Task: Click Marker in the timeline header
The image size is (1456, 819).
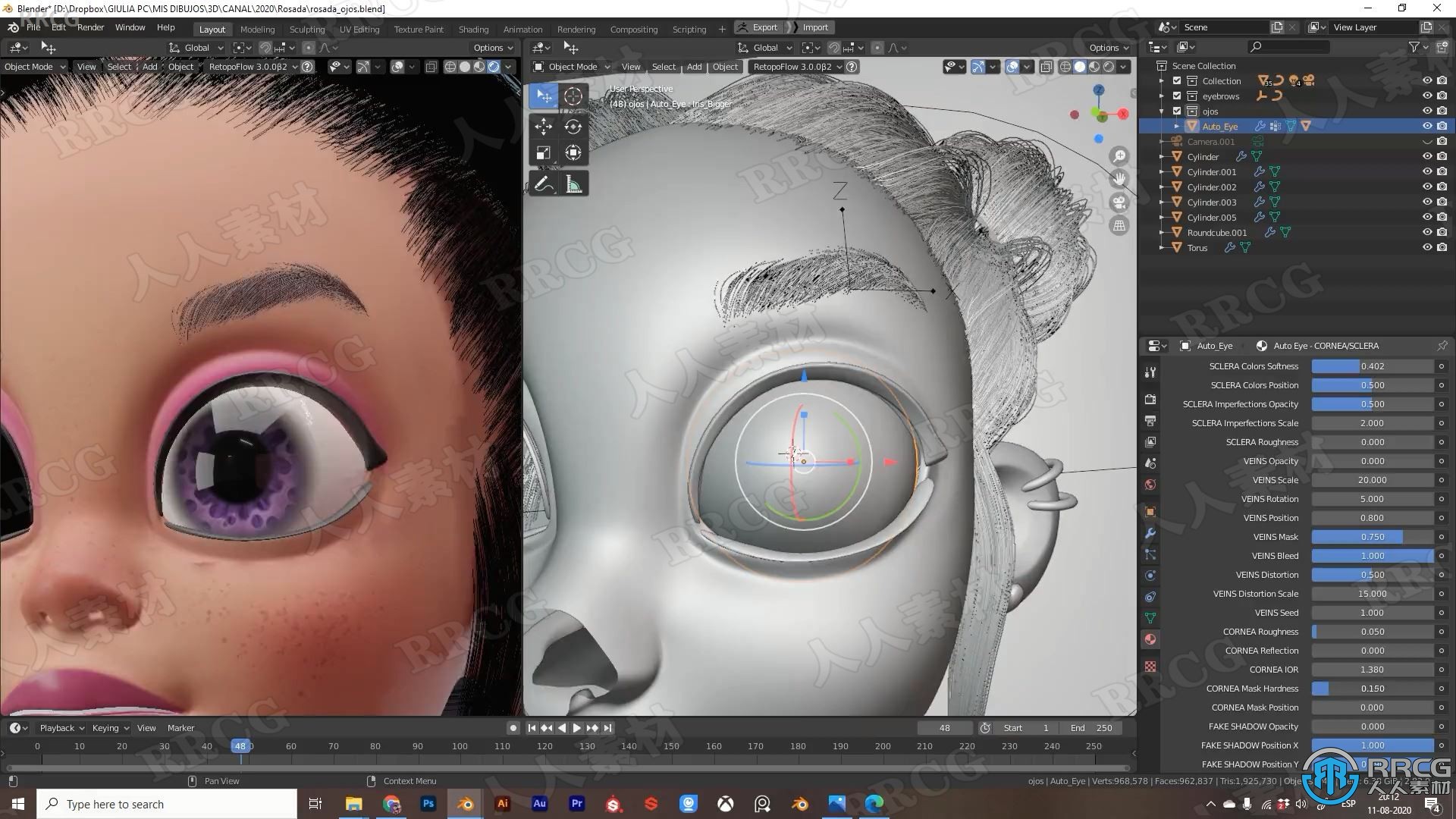Action: click(180, 728)
